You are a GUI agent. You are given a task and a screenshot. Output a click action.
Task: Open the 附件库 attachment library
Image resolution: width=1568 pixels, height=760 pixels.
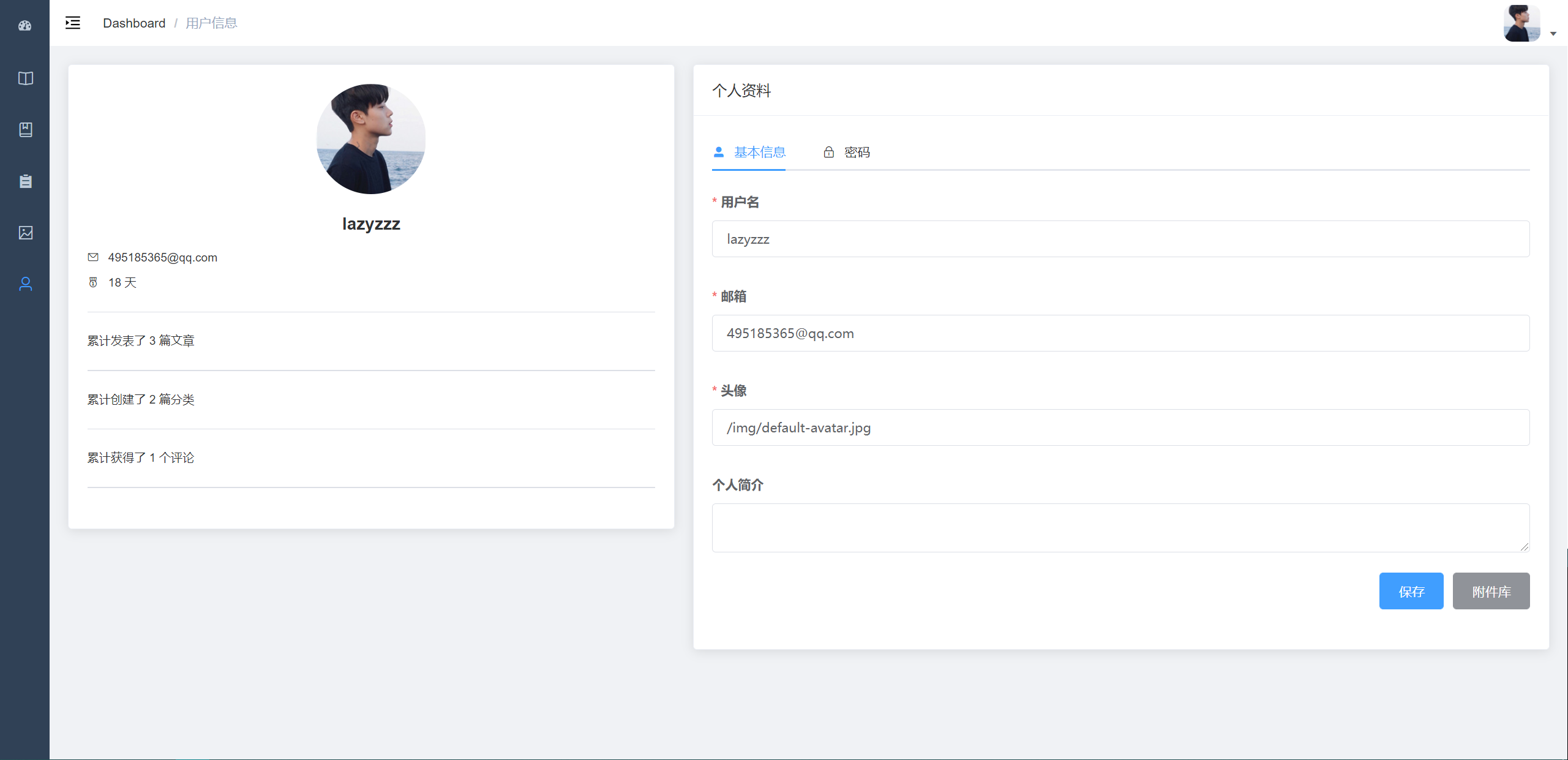(x=1491, y=592)
